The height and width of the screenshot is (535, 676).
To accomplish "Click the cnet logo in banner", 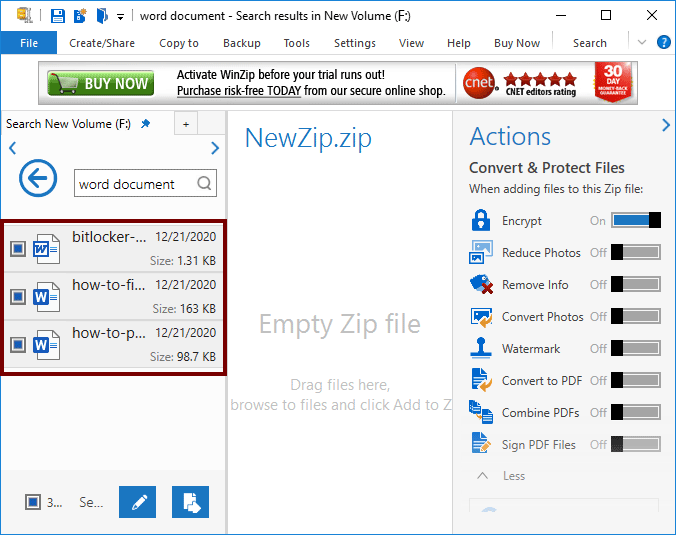I will pyautogui.click(x=479, y=82).
